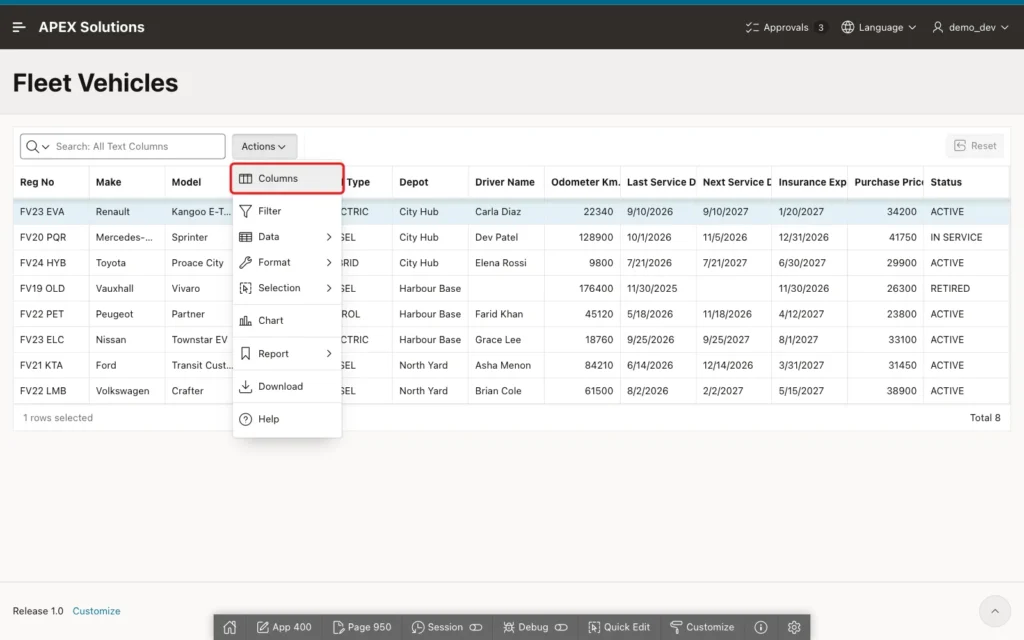Open the Approvals list
Viewport: 1024px width, 640px height.
[786, 27]
